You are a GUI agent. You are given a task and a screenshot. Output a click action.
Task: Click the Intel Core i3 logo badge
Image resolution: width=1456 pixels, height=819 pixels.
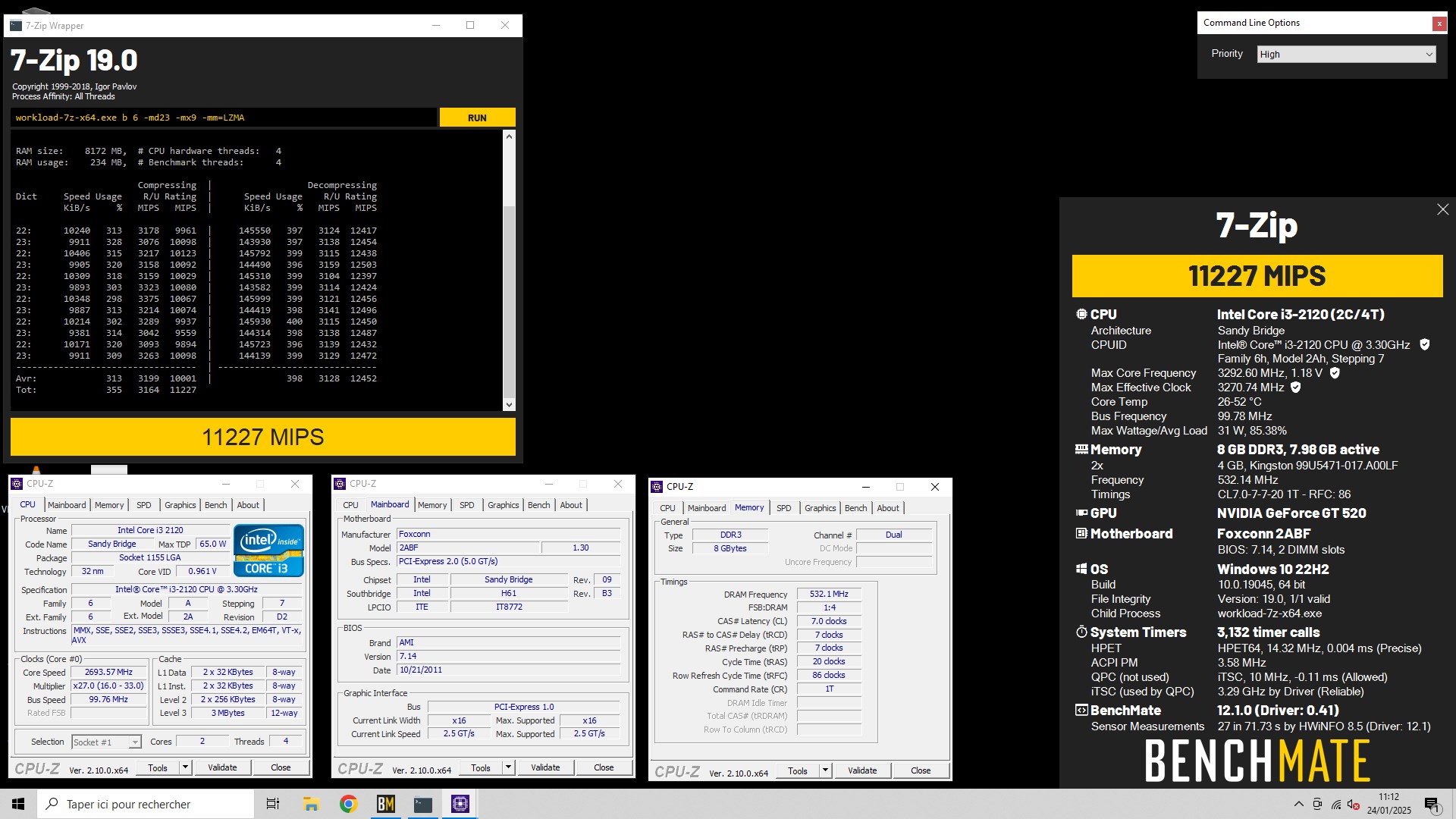tap(268, 551)
